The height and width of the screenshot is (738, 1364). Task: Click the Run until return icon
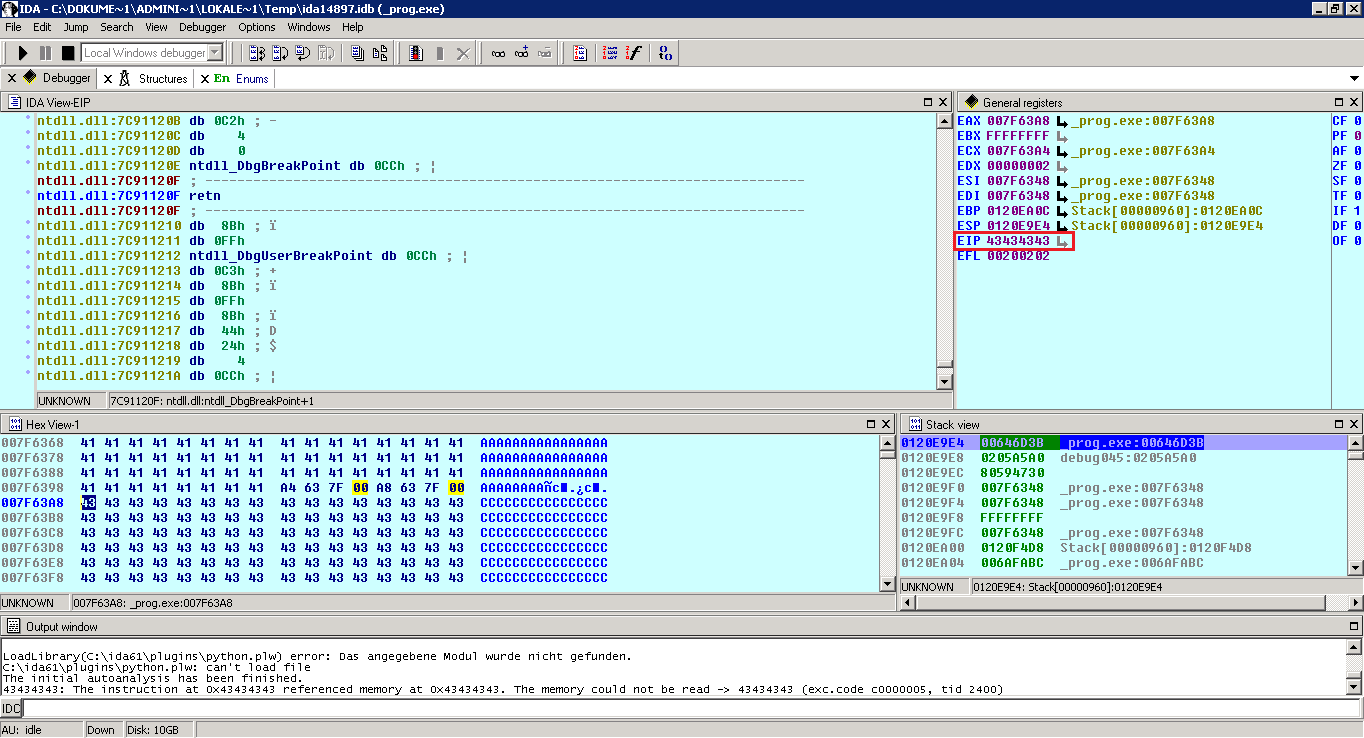click(303, 53)
